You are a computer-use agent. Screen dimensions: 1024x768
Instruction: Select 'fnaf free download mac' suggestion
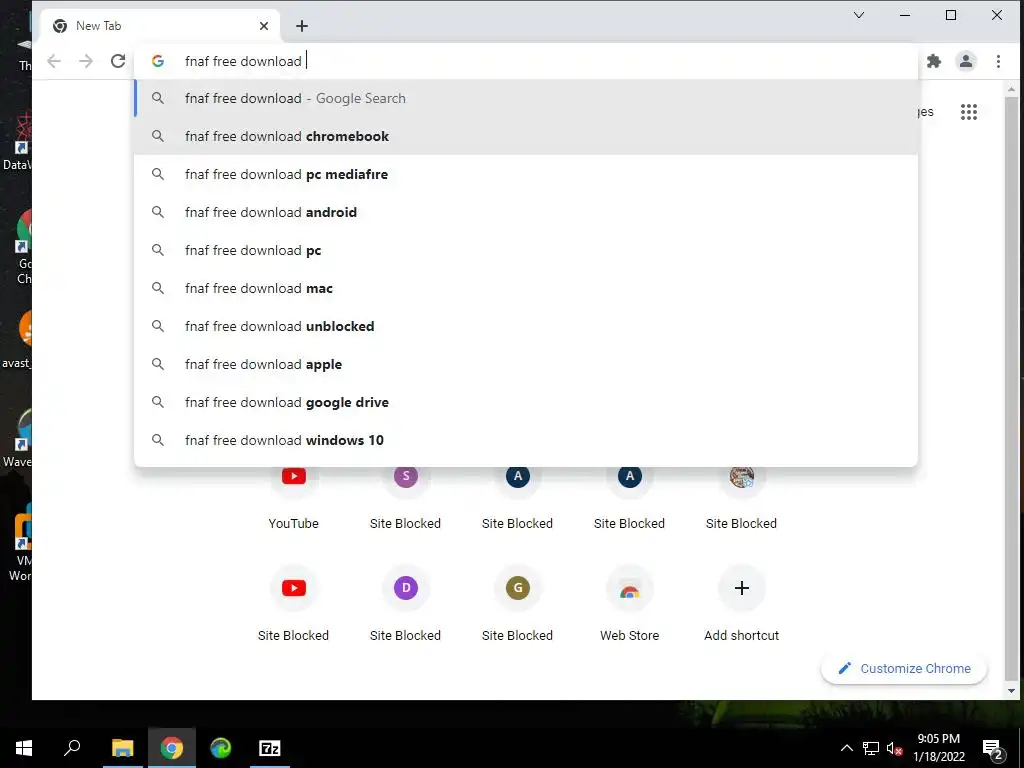(526, 288)
